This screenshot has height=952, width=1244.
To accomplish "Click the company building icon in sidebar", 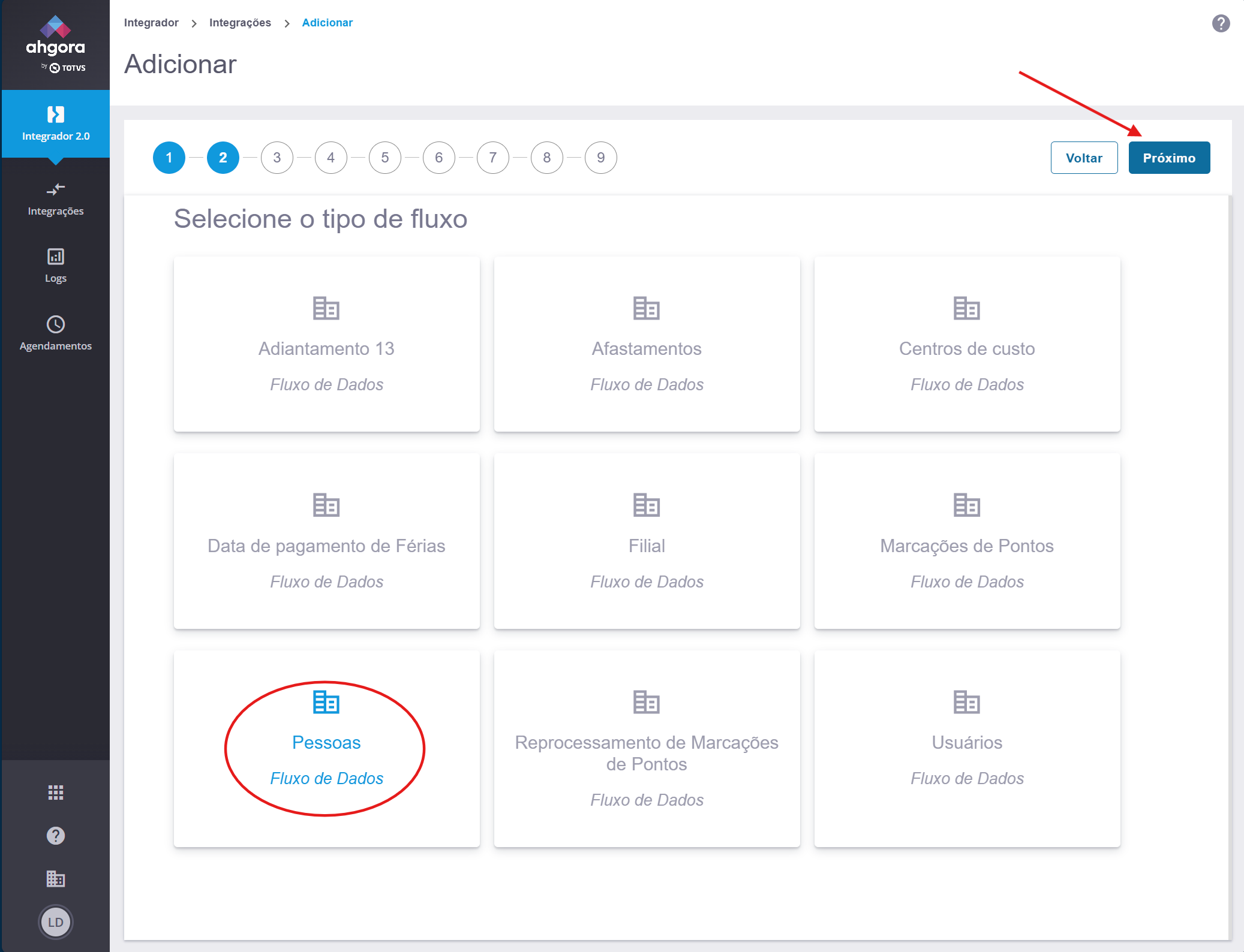I will point(56,878).
